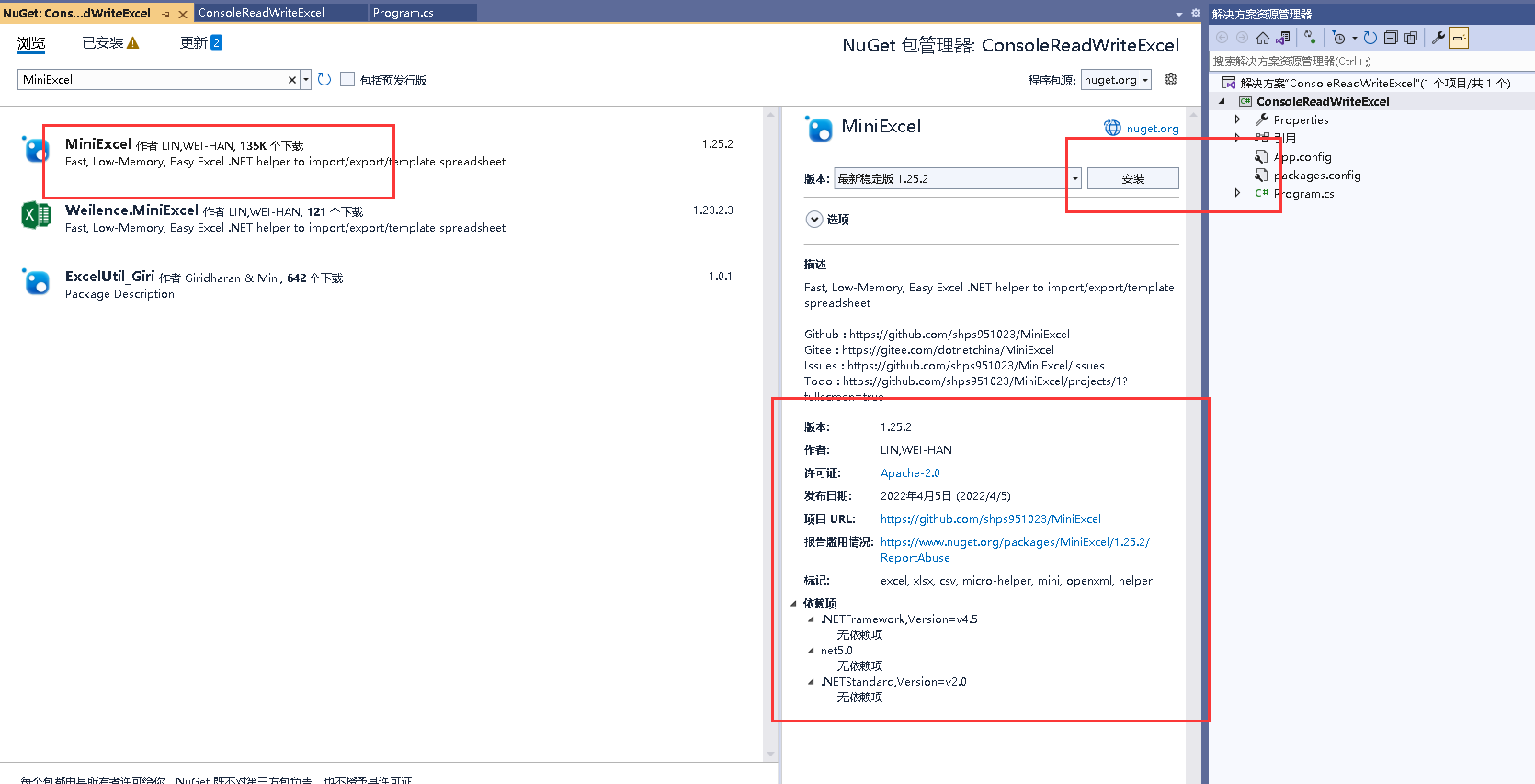Open the Apache-2.0 license link

pyautogui.click(x=910, y=473)
